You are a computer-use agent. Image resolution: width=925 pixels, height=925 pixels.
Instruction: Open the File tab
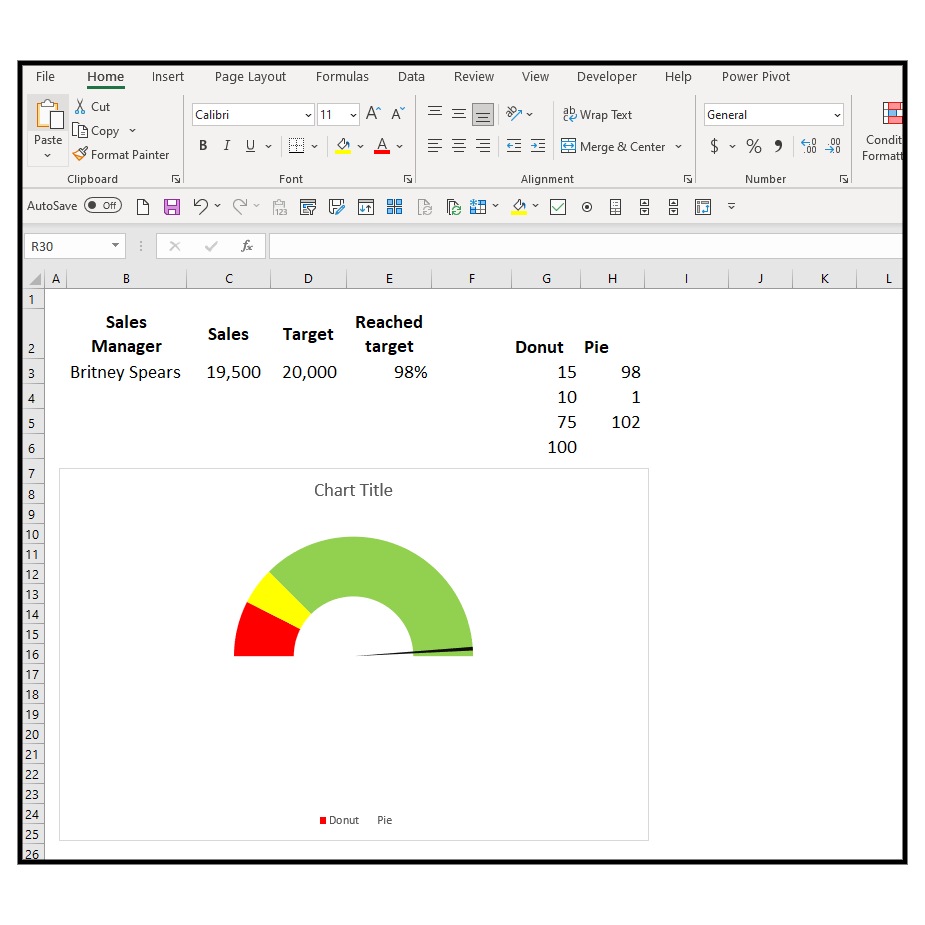pyautogui.click(x=45, y=77)
